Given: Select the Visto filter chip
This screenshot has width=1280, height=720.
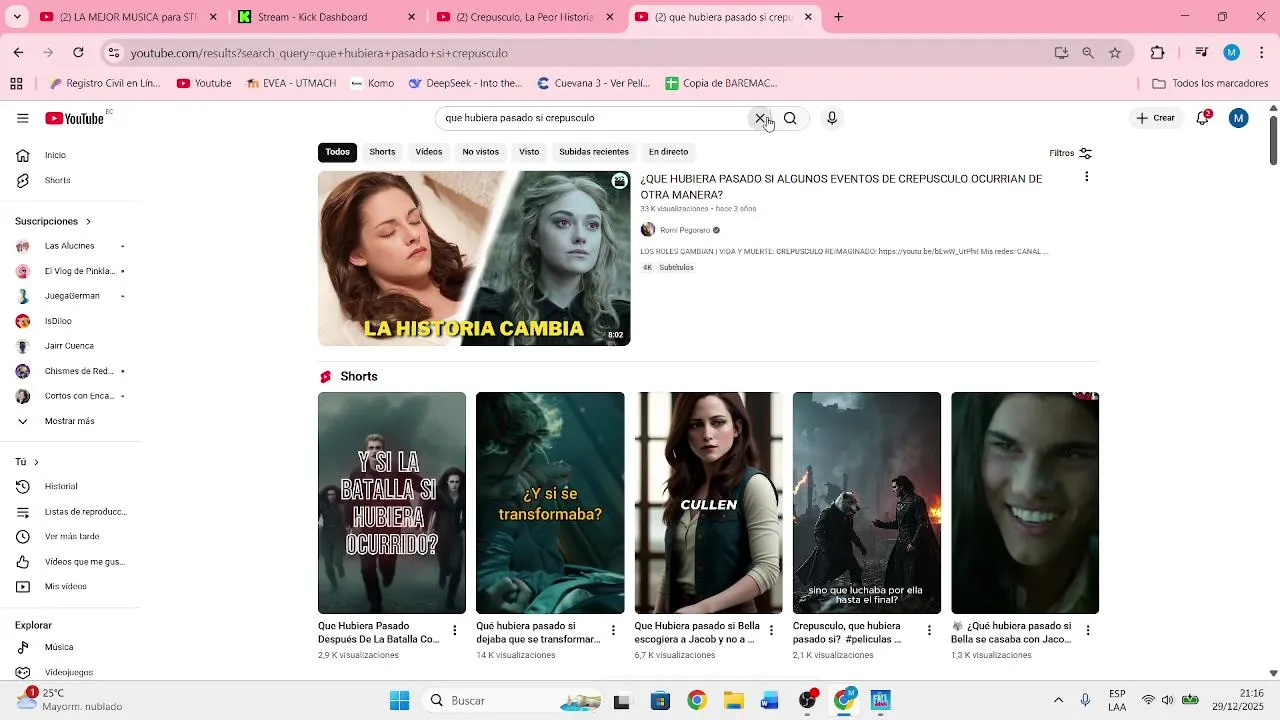Looking at the screenshot, I should 529,152.
